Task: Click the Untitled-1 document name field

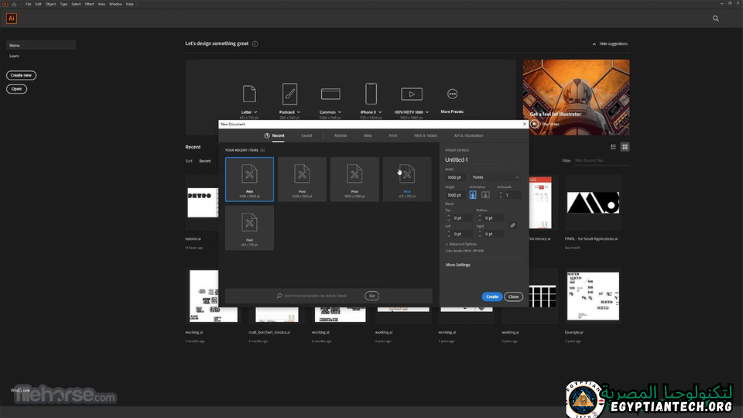Action: (482, 160)
